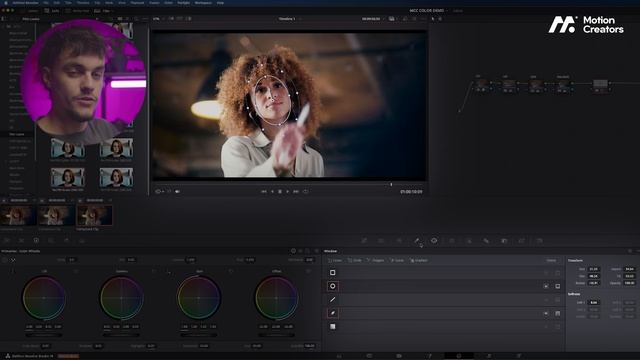640x360 pixels.
Task: Toggle mask mode on the Circle window row
Action: point(558,286)
